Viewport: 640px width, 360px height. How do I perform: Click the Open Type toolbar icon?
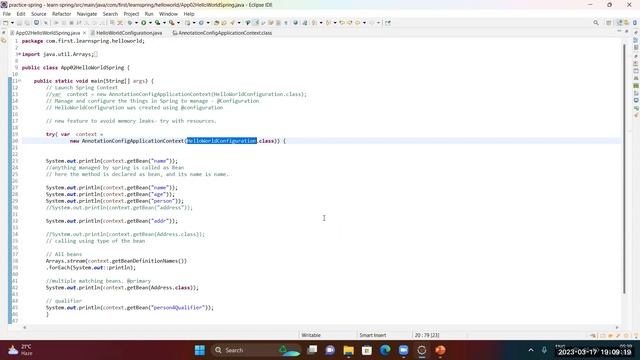(x=216, y=23)
